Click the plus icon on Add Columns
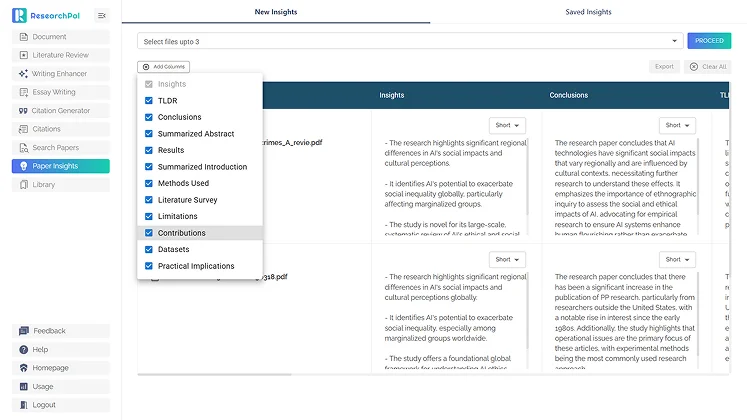The height and width of the screenshot is (420, 747). (146, 67)
